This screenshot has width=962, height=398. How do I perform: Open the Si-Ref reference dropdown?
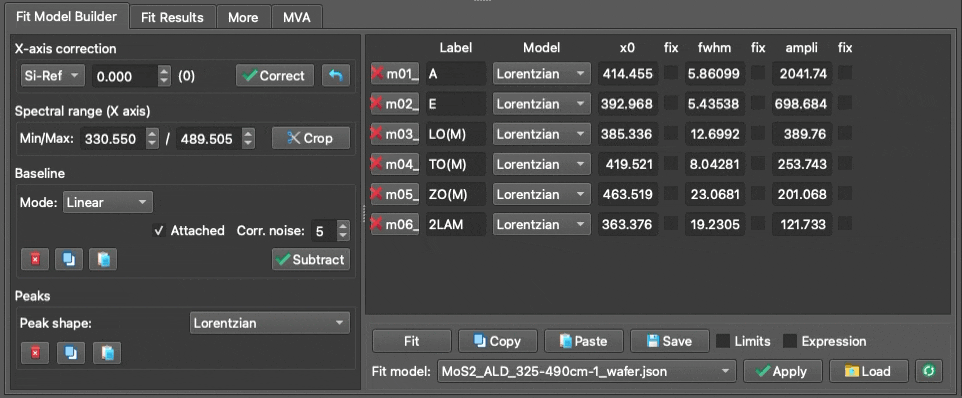pos(52,76)
